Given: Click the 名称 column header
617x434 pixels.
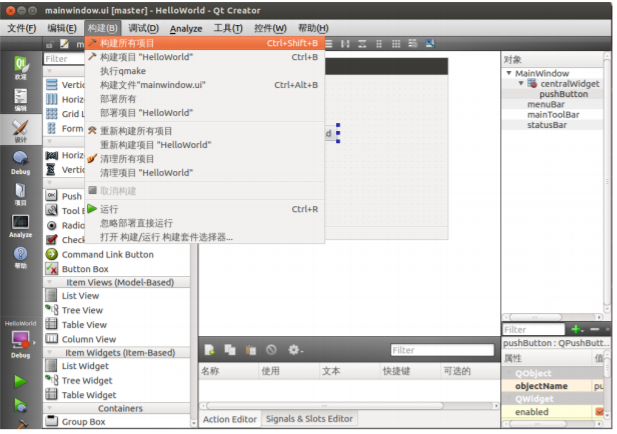Looking at the screenshot, I should [229, 371].
